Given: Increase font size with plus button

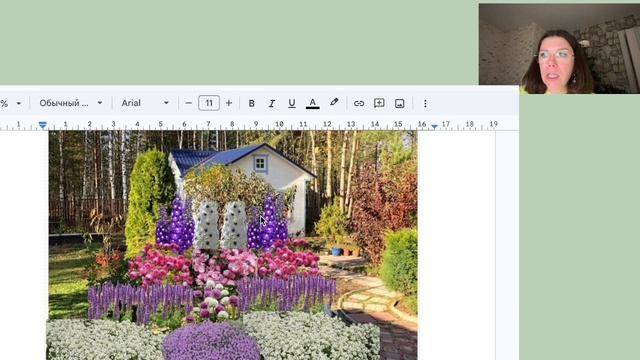Looking at the screenshot, I should [229, 103].
